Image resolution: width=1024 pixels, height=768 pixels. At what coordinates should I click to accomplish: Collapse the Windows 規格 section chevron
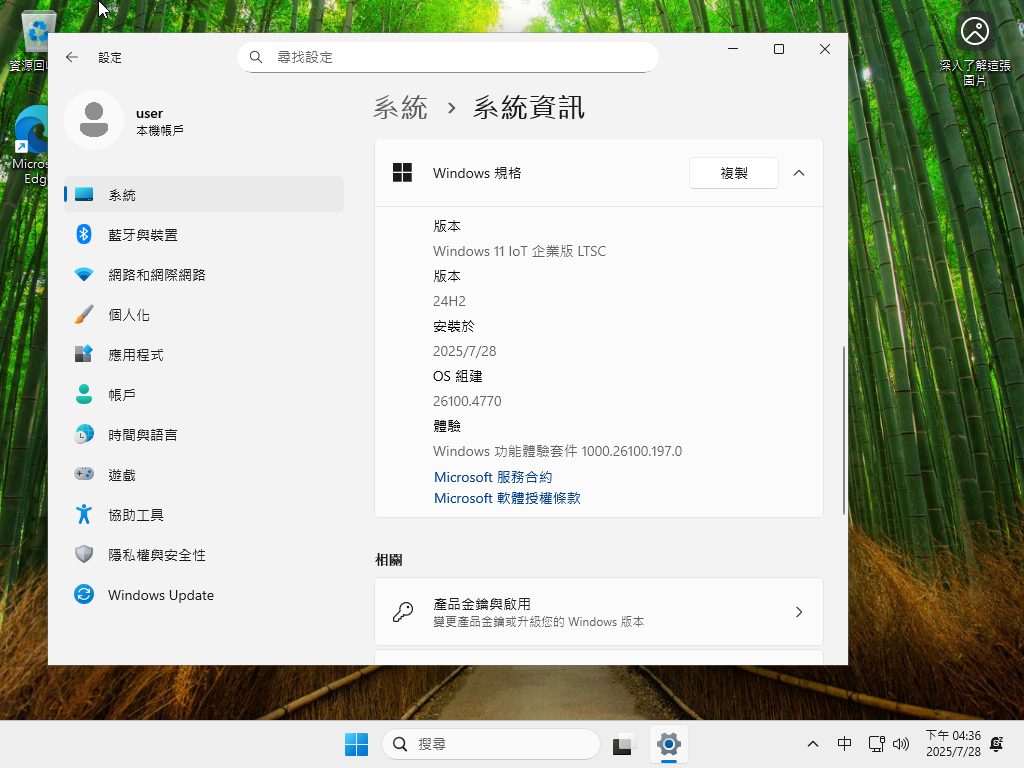tap(798, 173)
